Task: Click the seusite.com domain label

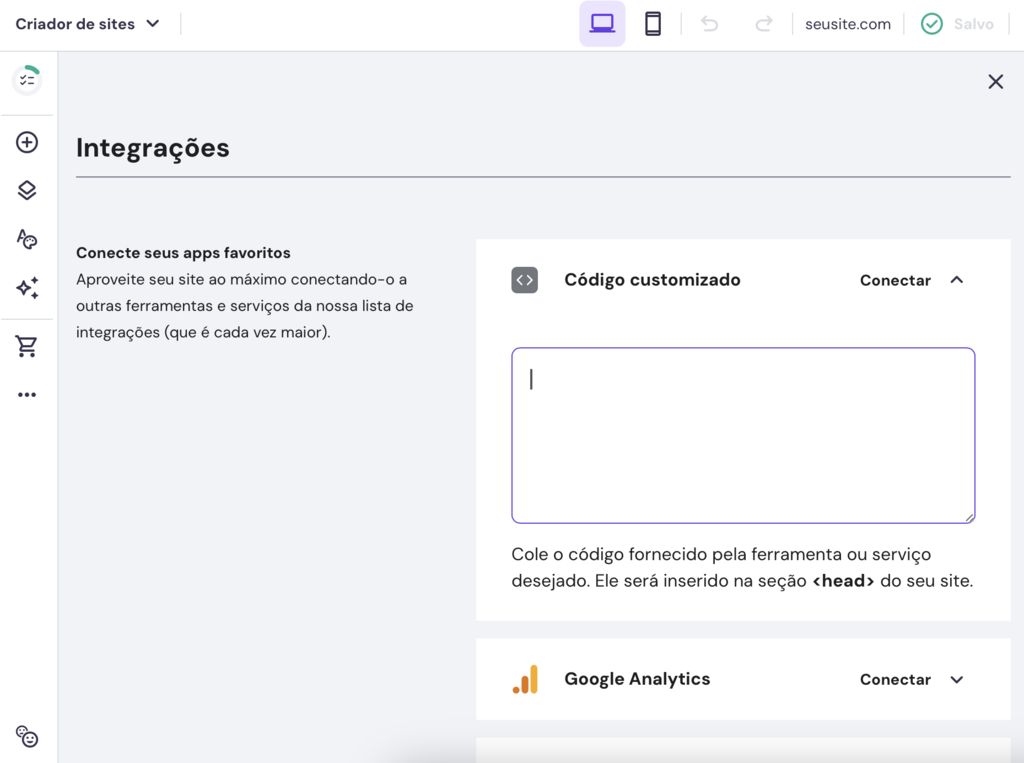Action: [x=847, y=23]
